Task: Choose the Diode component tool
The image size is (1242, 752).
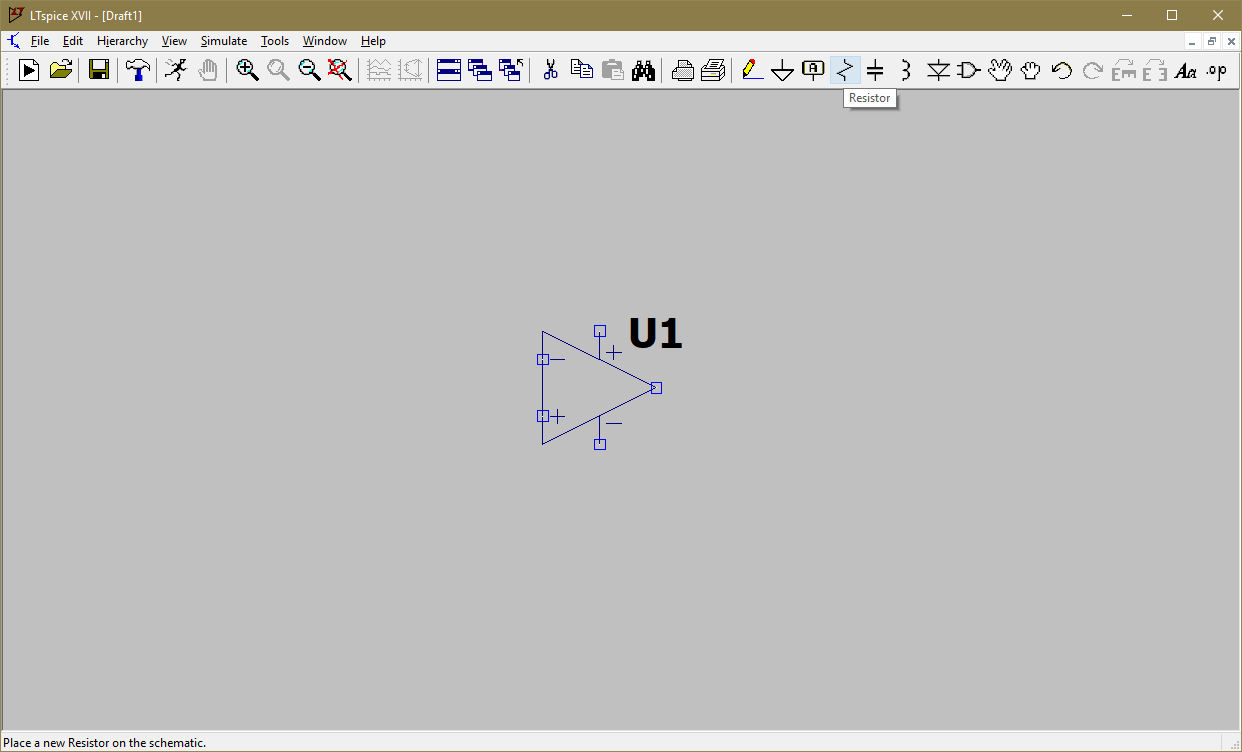Action: point(937,70)
